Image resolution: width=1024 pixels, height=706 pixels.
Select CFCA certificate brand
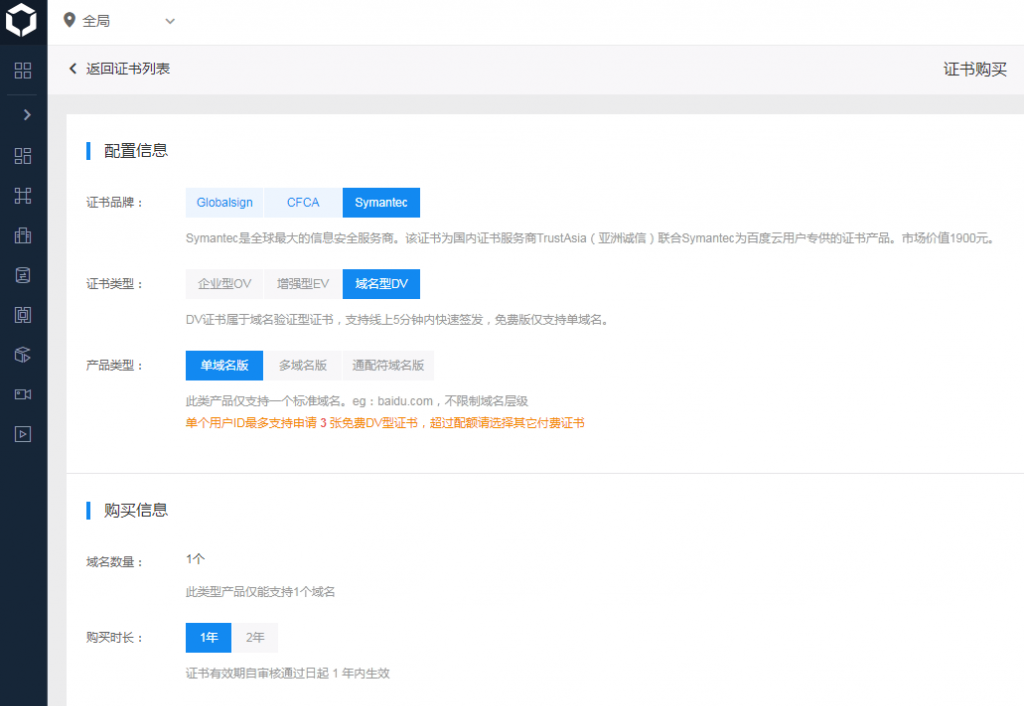coord(303,202)
